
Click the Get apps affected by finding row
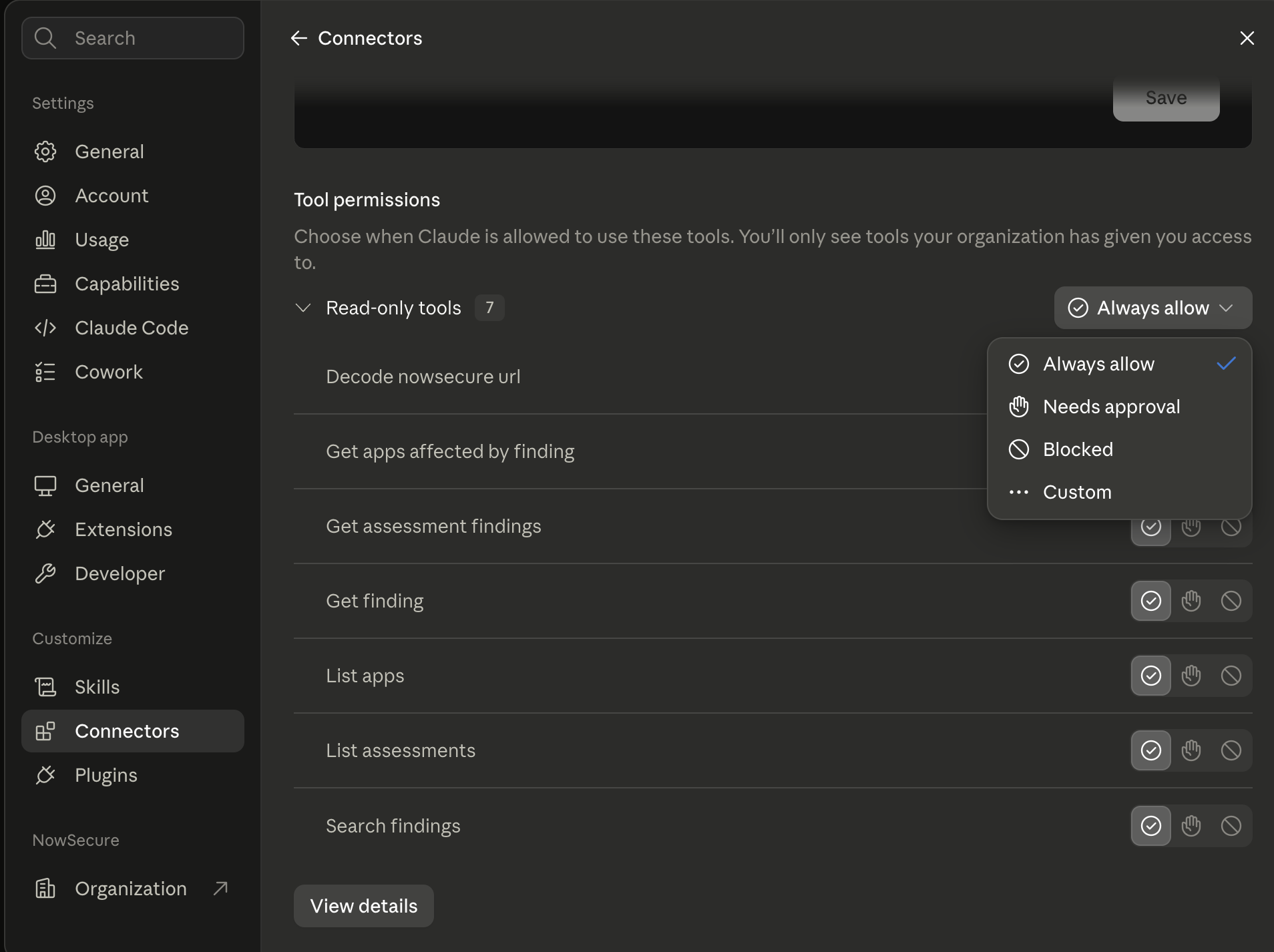(x=640, y=451)
